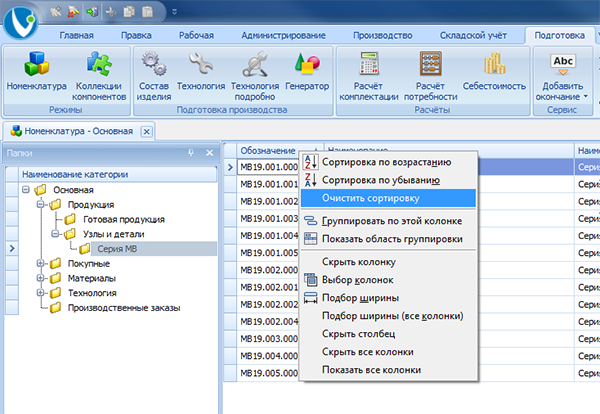Click the Себестоимость coins icon
The width and height of the screenshot is (600, 414).
[x=493, y=66]
